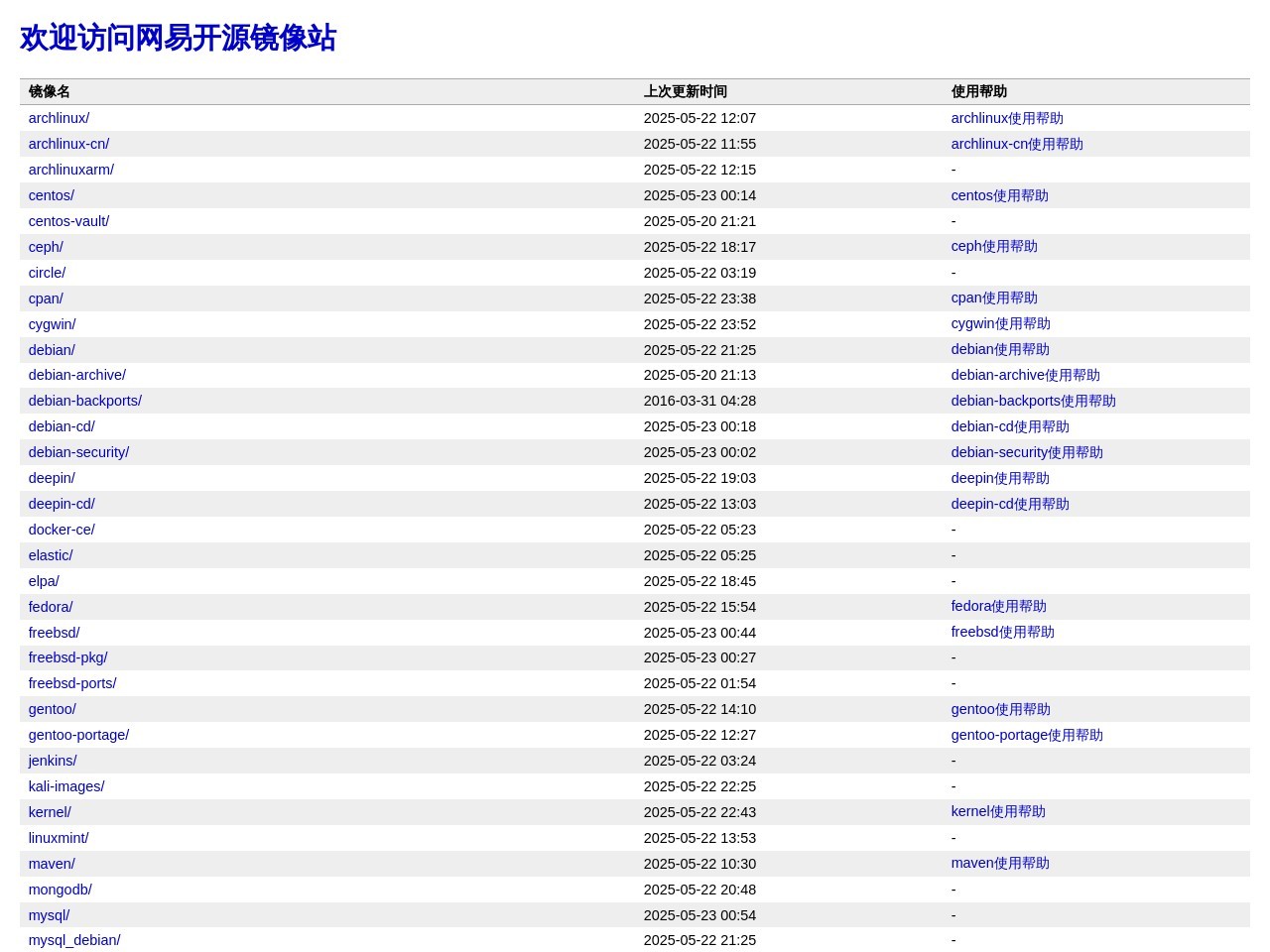Open the archlinux/ mirror directory

tap(59, 118)
